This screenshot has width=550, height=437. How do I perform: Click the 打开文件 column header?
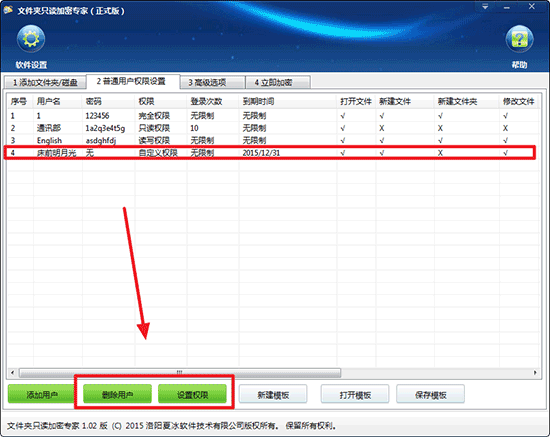pyautogui.click(x=356, y=101)
